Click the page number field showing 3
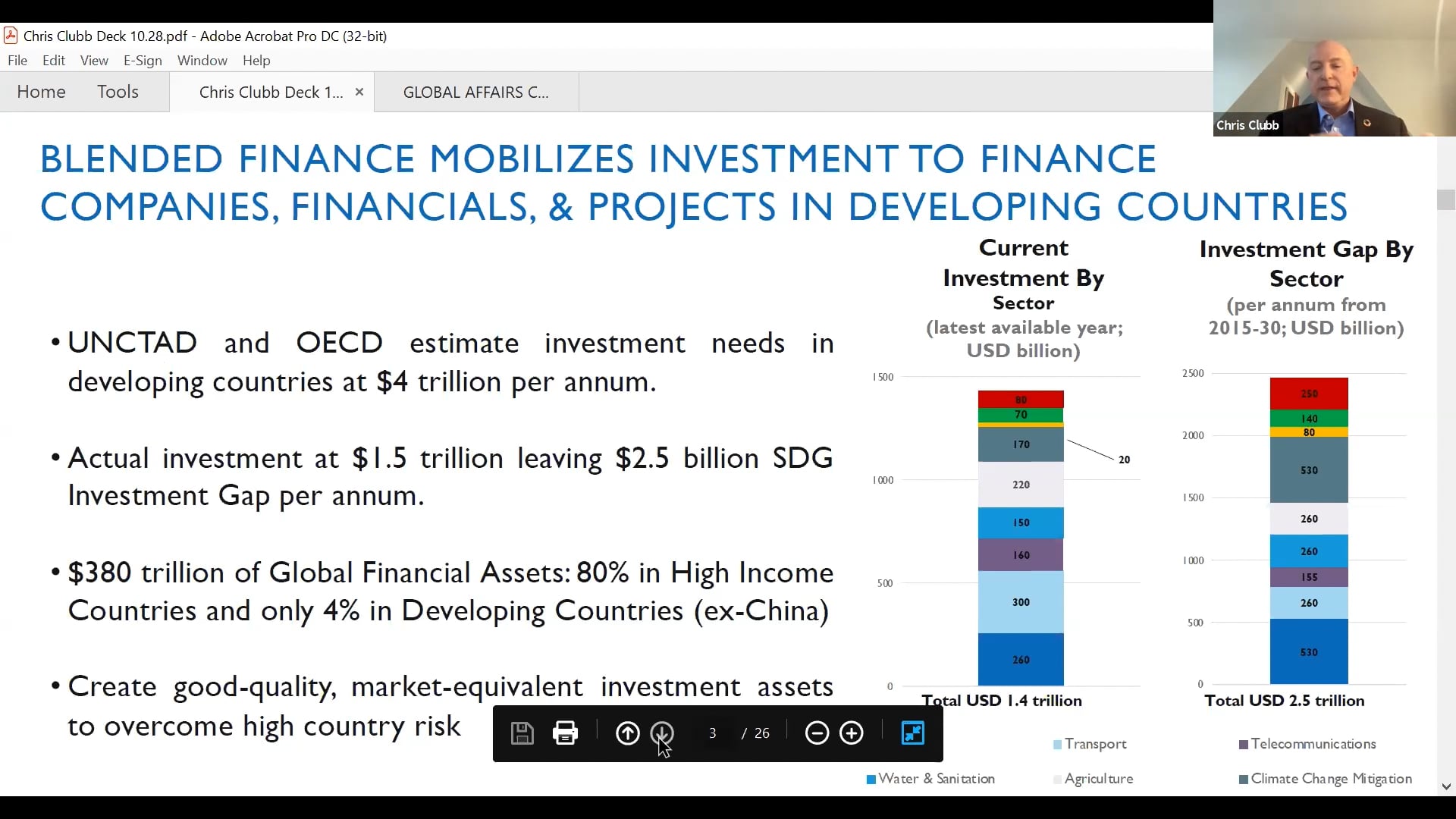This screenshot has width=1456, height=819. [x=713, y=733]
